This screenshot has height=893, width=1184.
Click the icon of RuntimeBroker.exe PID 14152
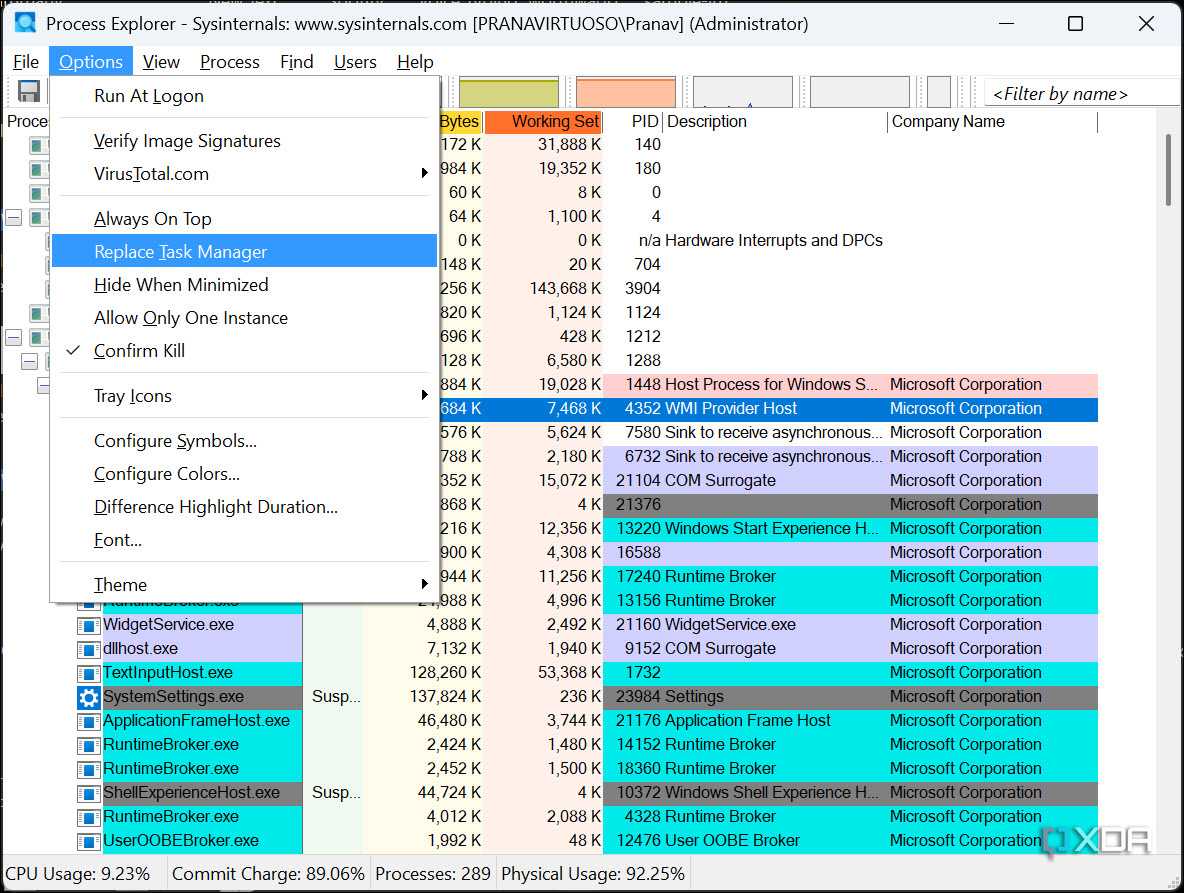88,745
